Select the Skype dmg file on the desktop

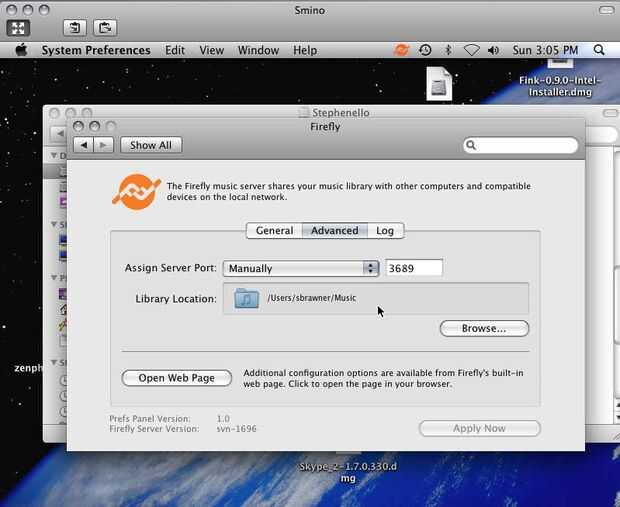(348, 472)
